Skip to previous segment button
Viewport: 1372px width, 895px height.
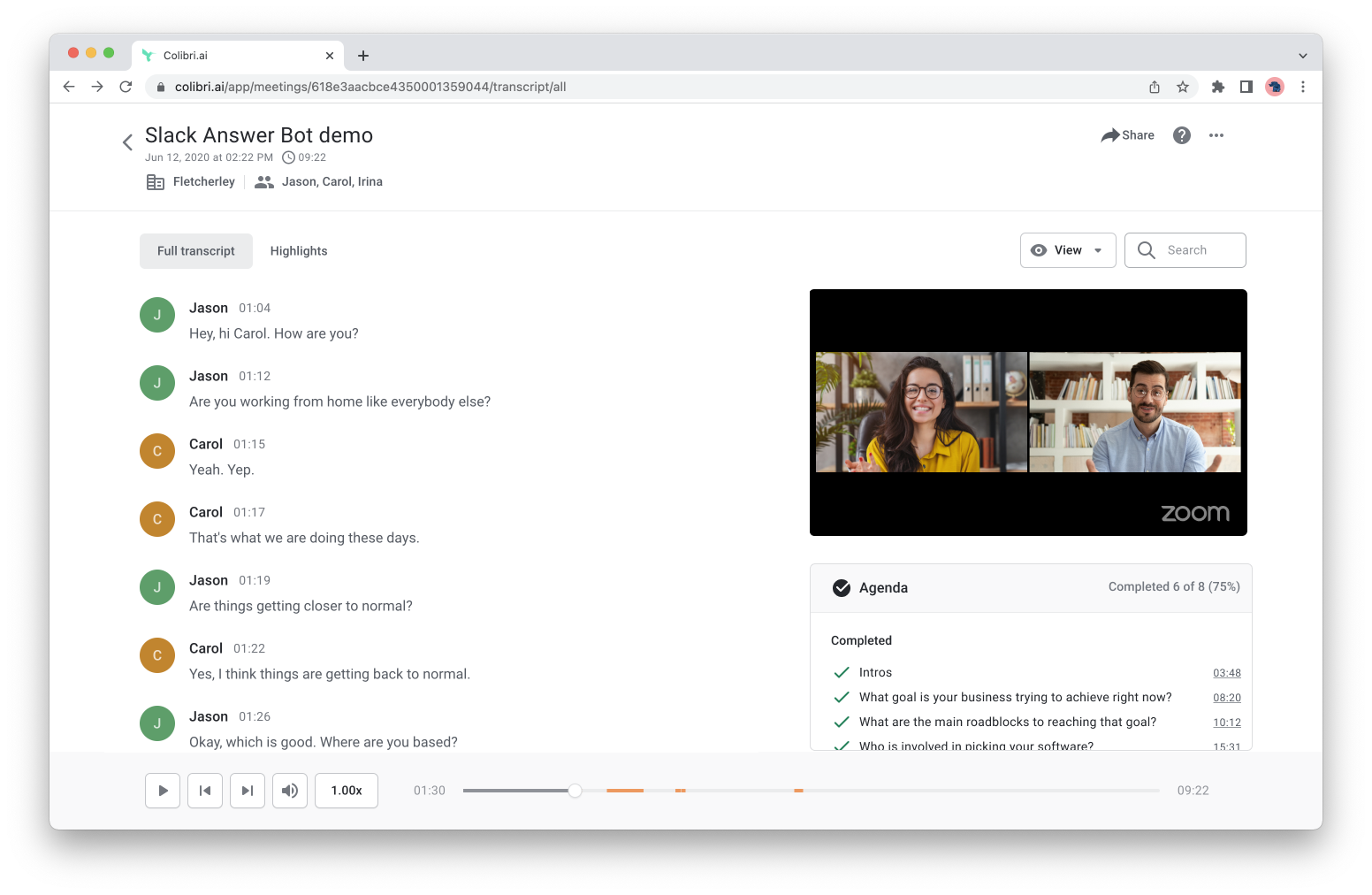pos(205,791)
